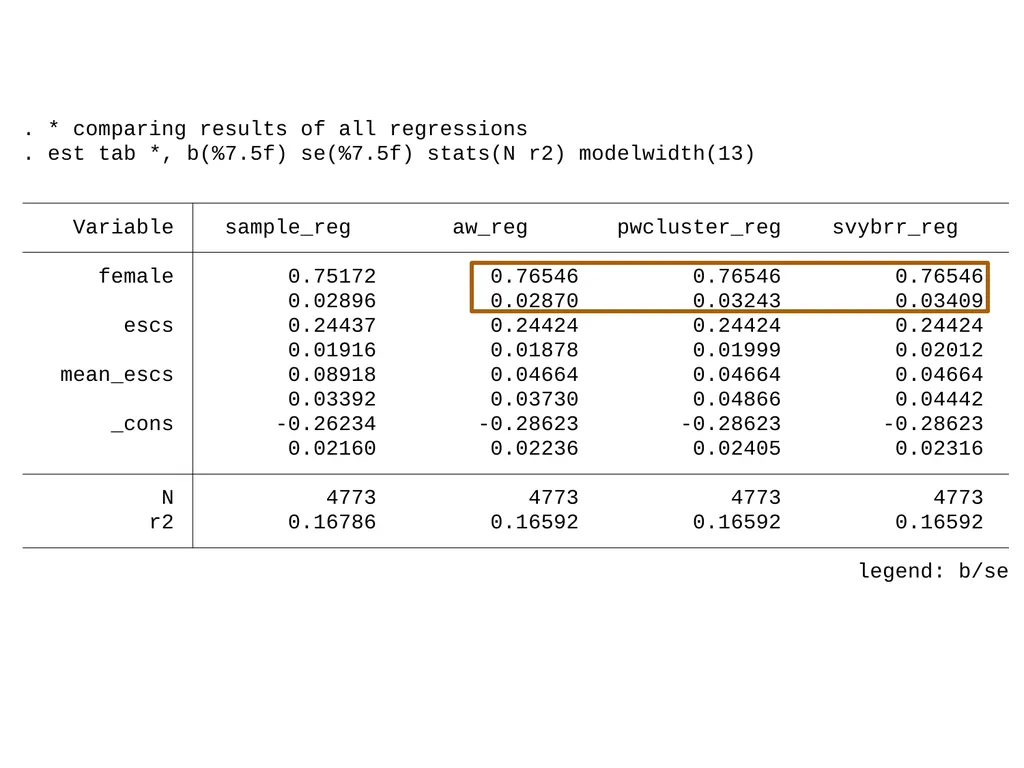The height and width of the screenshot is (768, 1024).
Task: Select escs standard error 0.01916
Action: tap(332, 350)
